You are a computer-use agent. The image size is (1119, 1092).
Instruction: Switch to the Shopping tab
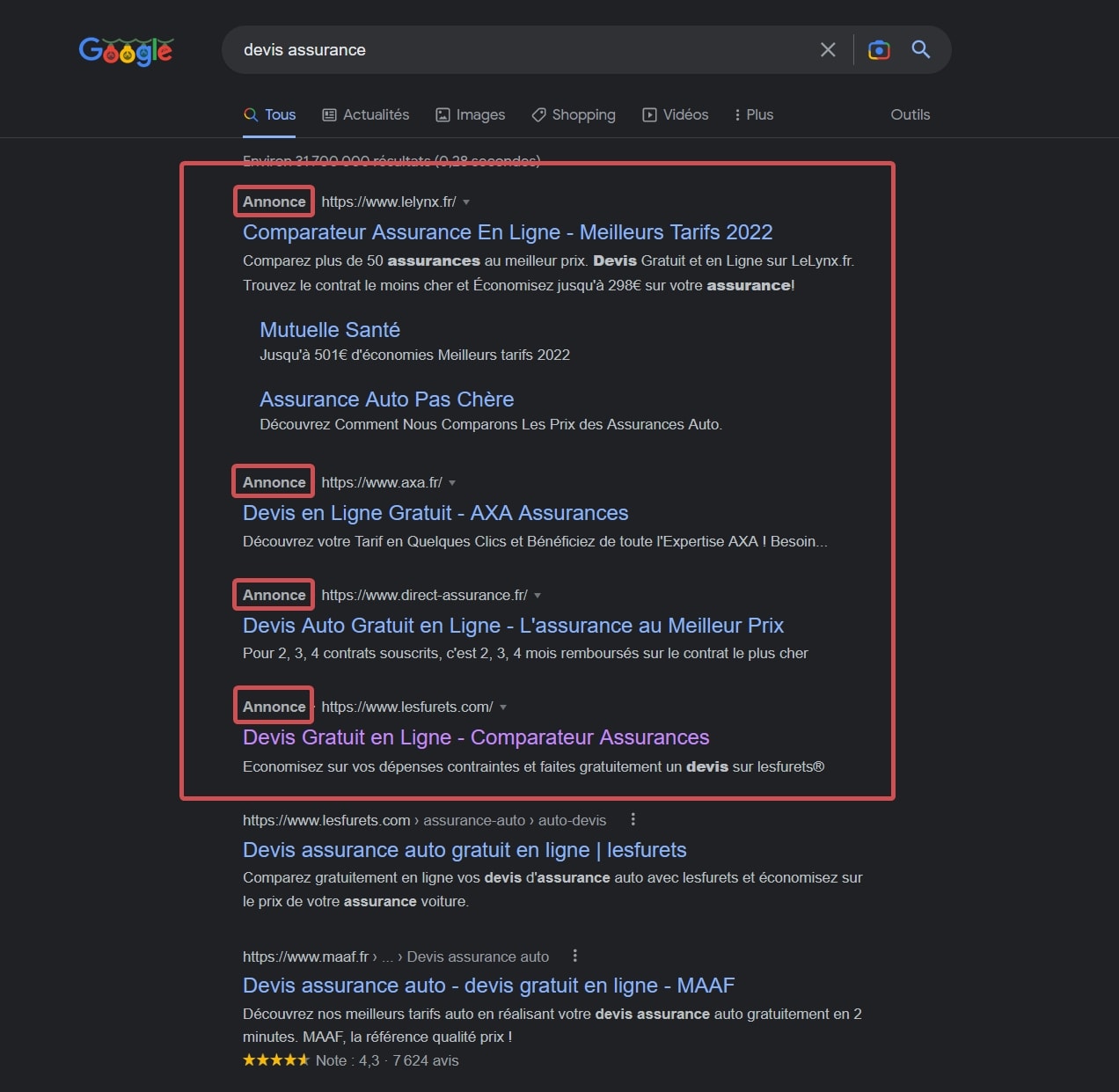click(574, 114)
